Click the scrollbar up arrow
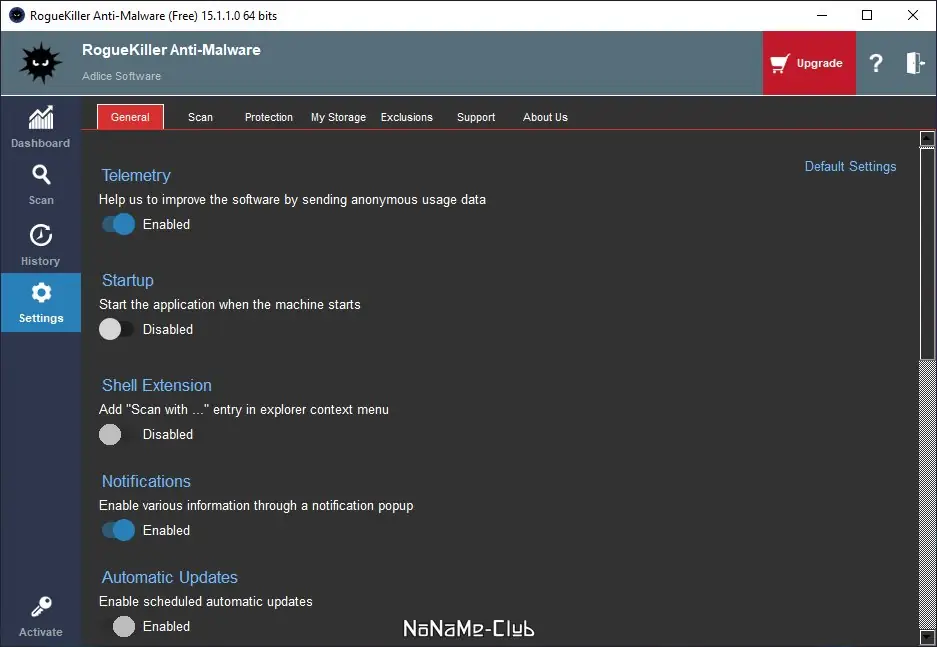 click(927, 139)
